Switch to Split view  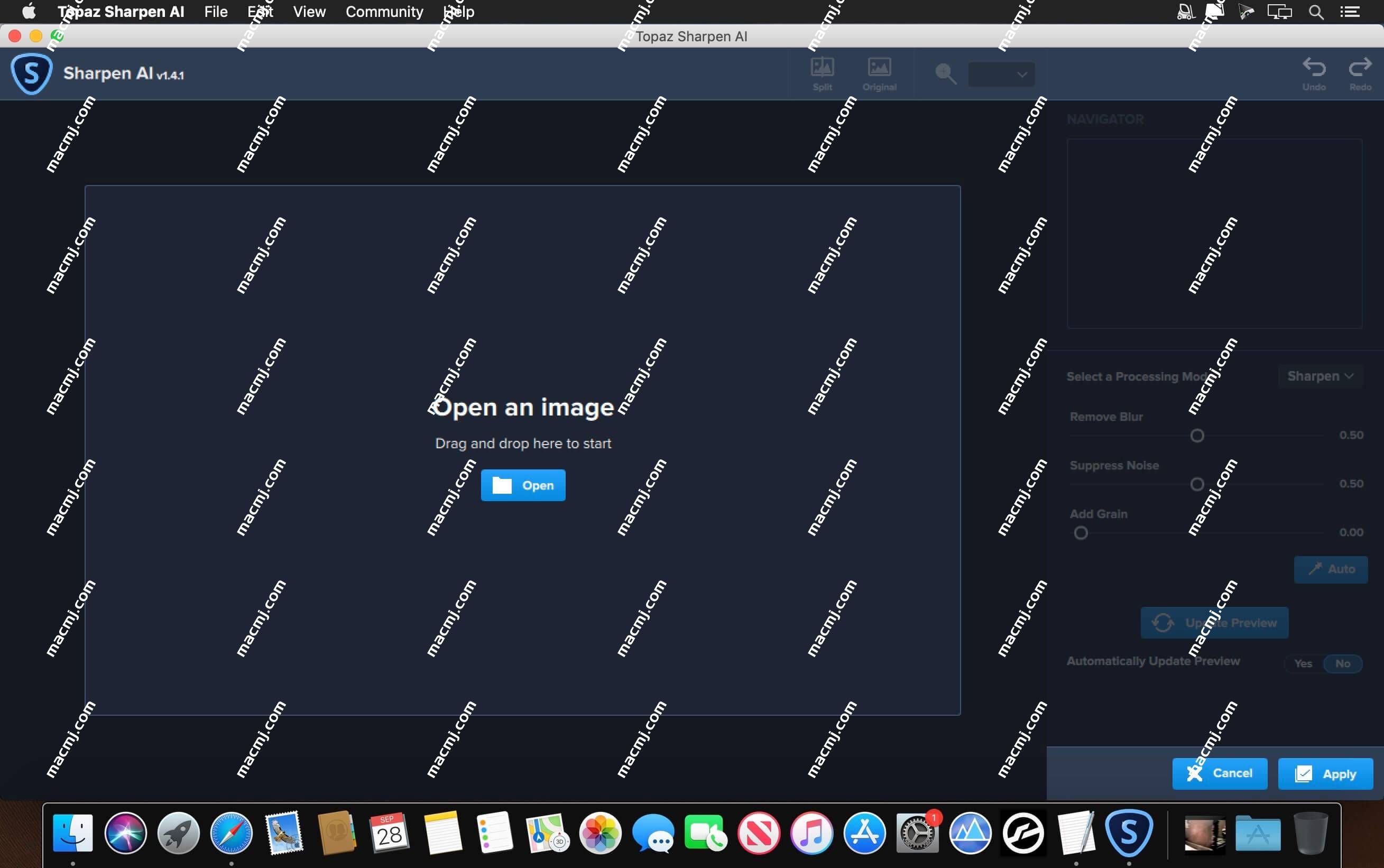pos(822,74)
